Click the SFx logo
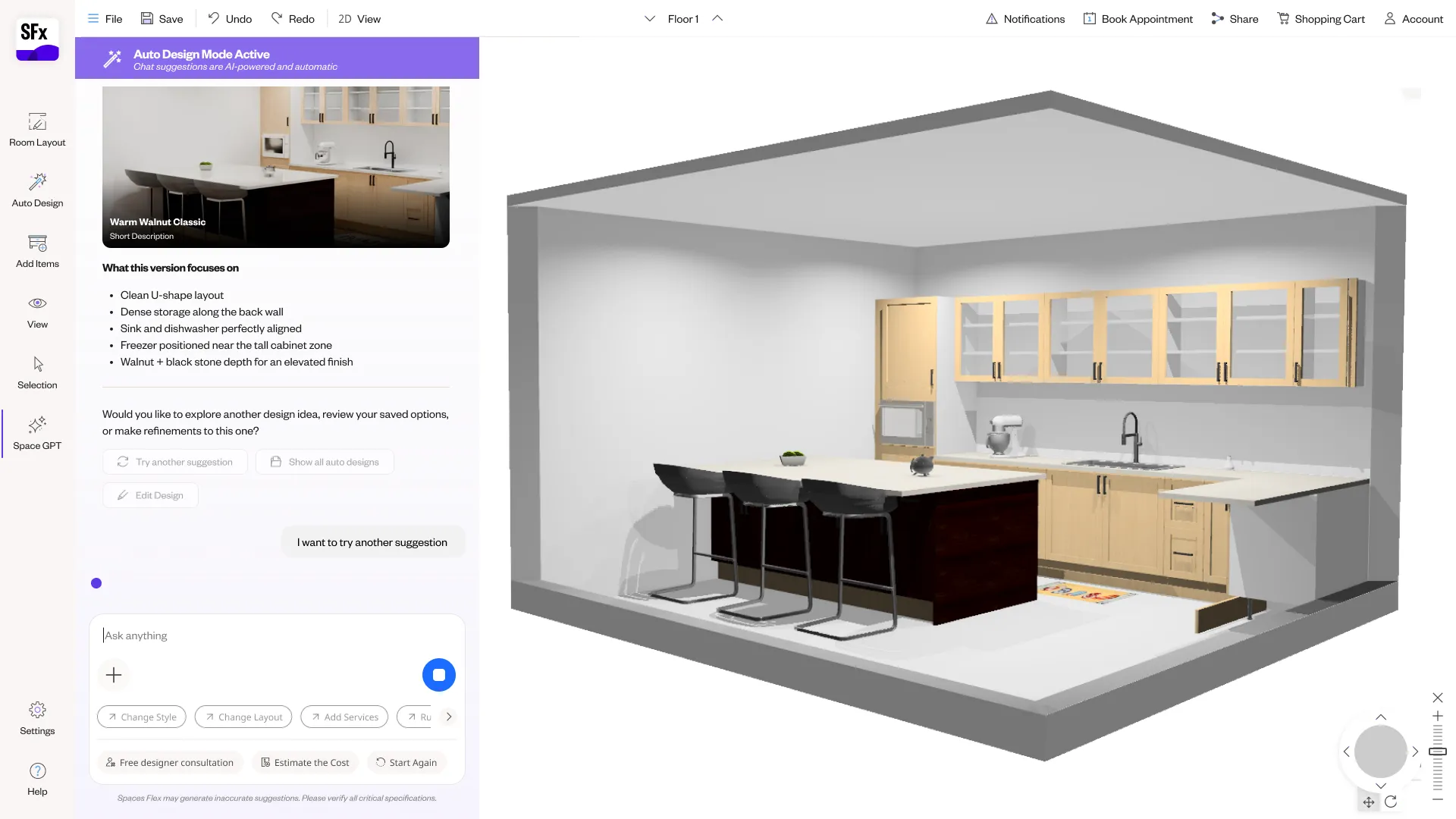1456x819 pixels. (x=37, y=40)
